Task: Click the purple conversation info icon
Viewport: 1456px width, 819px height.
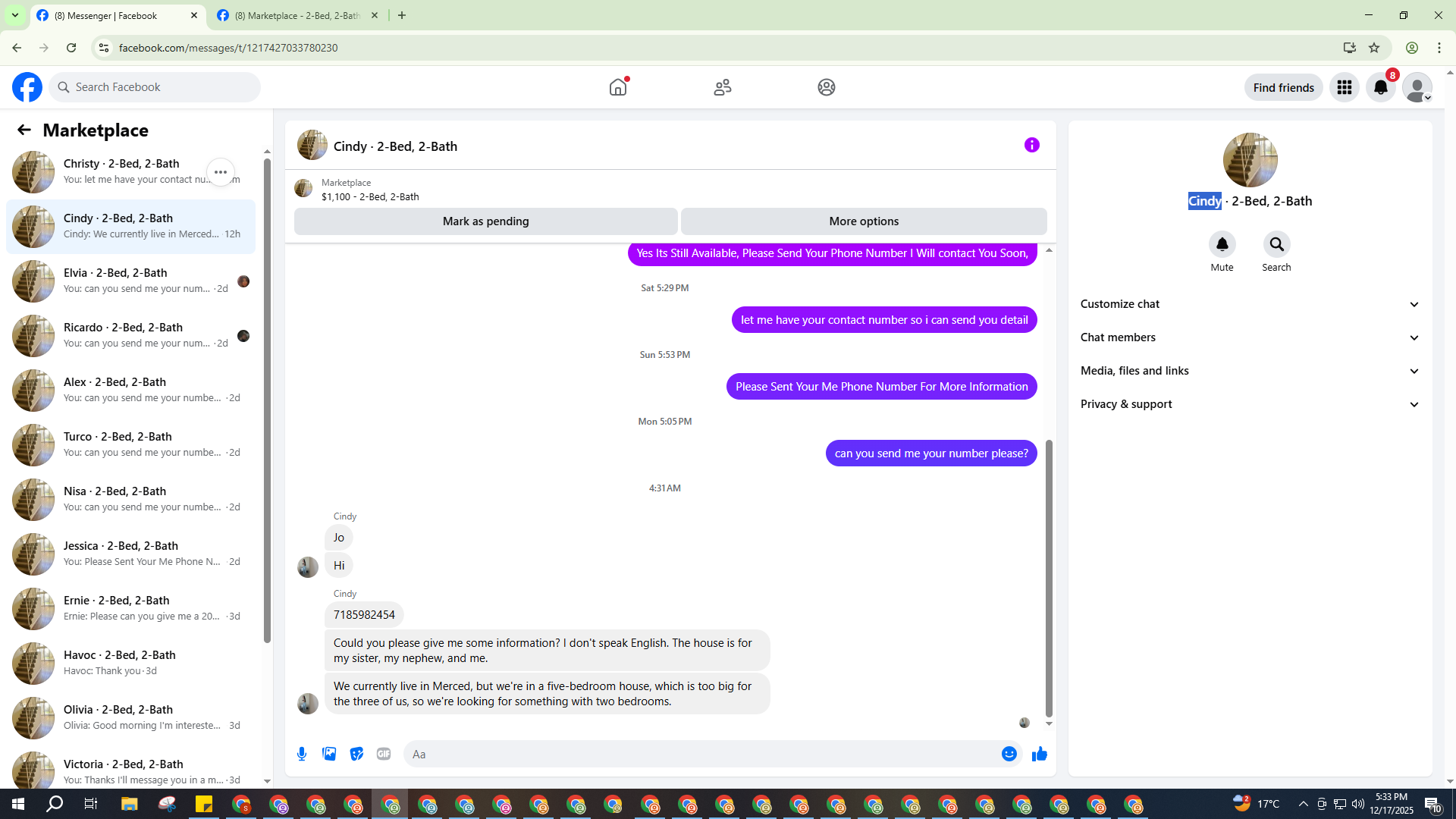Action: click(1031, 145)
